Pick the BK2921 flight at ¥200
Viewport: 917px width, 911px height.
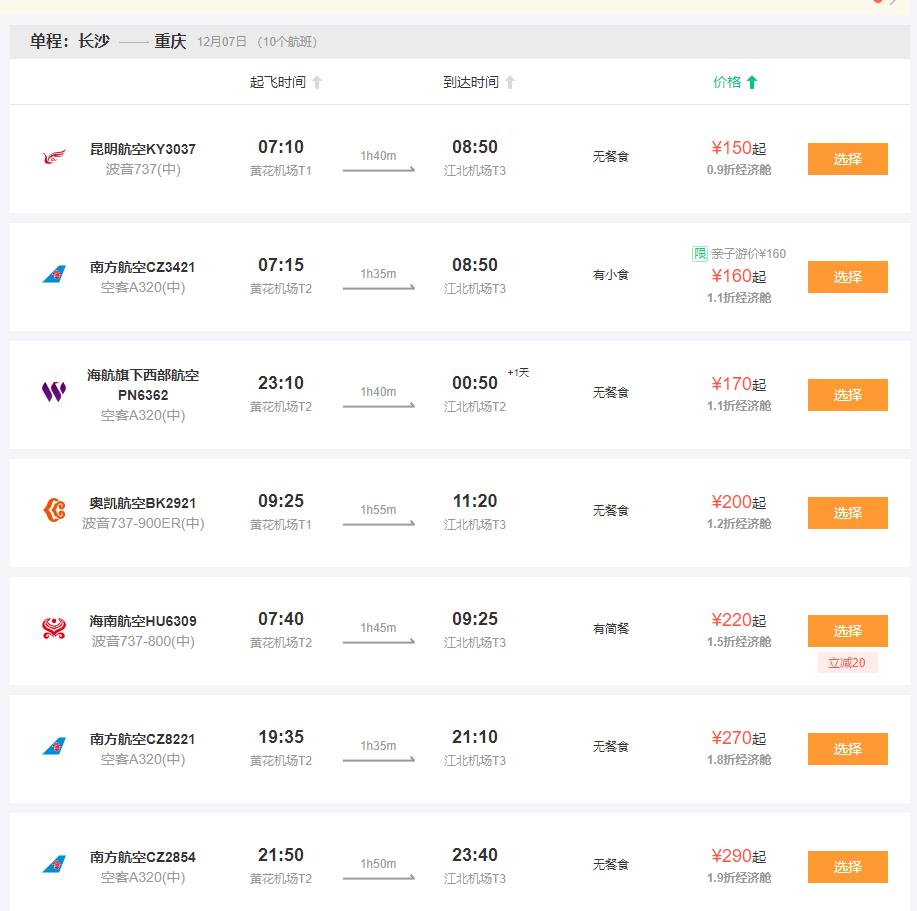coord(847,513)
